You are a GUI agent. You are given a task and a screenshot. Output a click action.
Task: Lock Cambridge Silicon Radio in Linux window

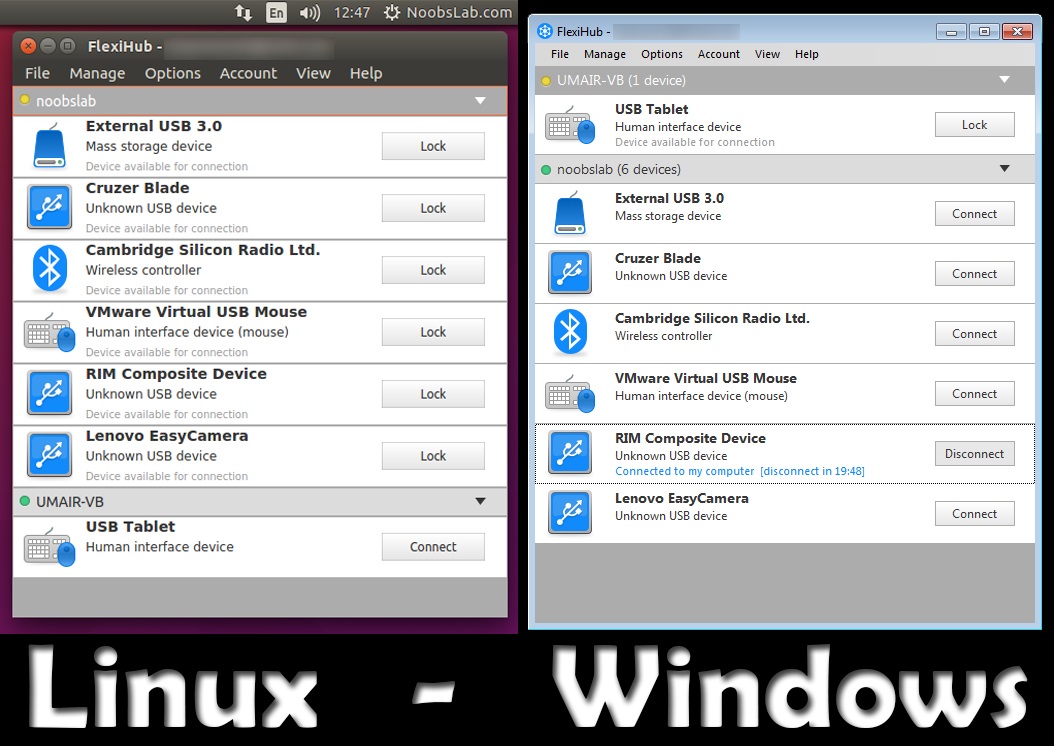433,270
